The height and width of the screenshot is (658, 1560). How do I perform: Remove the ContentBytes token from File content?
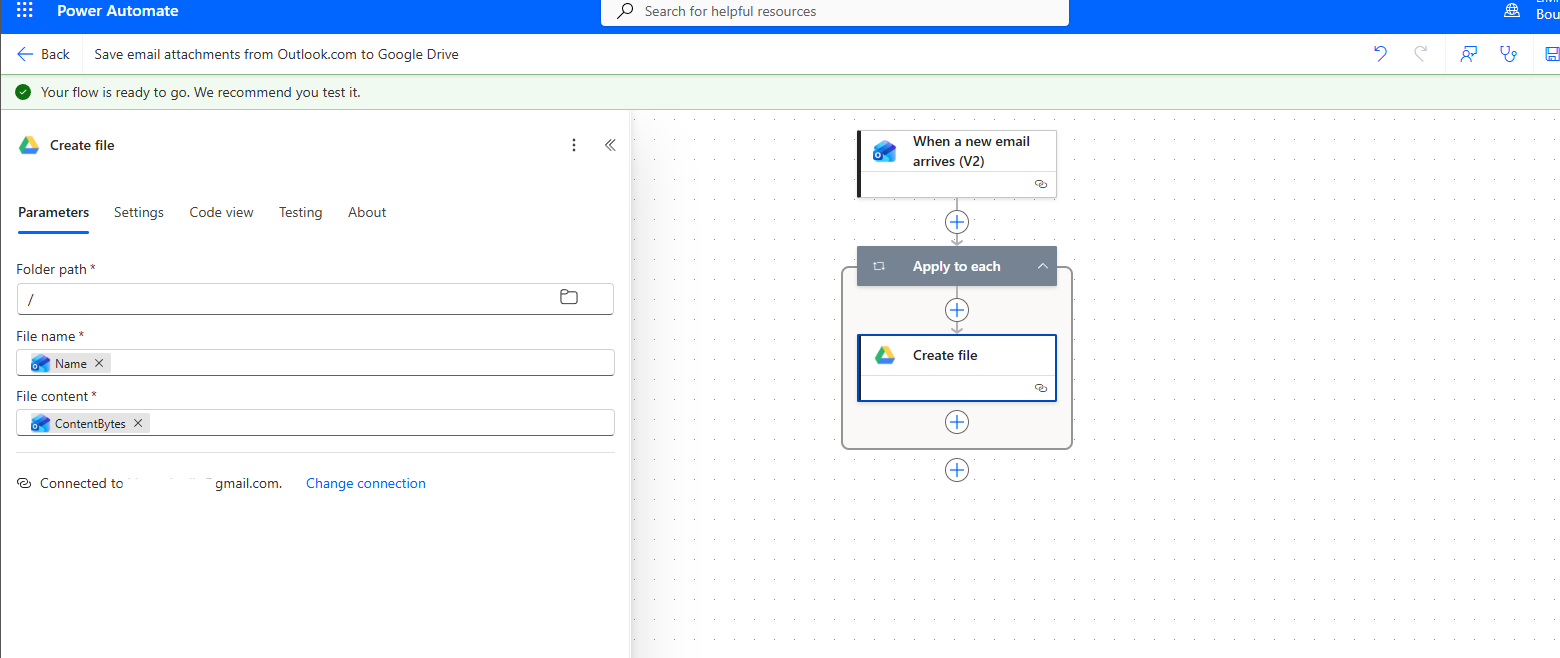138,423
